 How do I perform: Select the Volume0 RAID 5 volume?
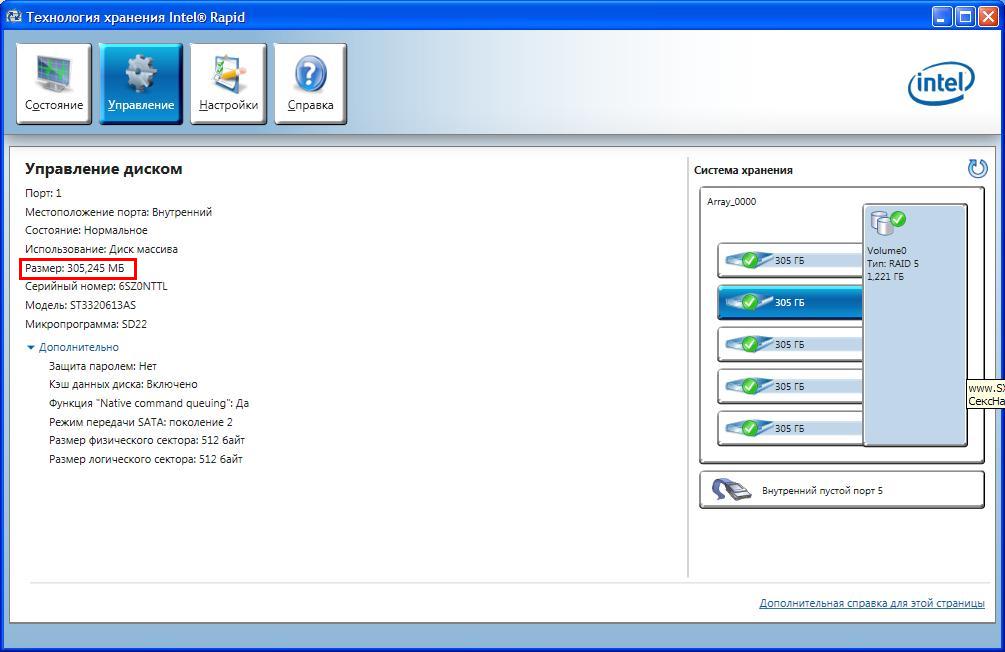915,324
